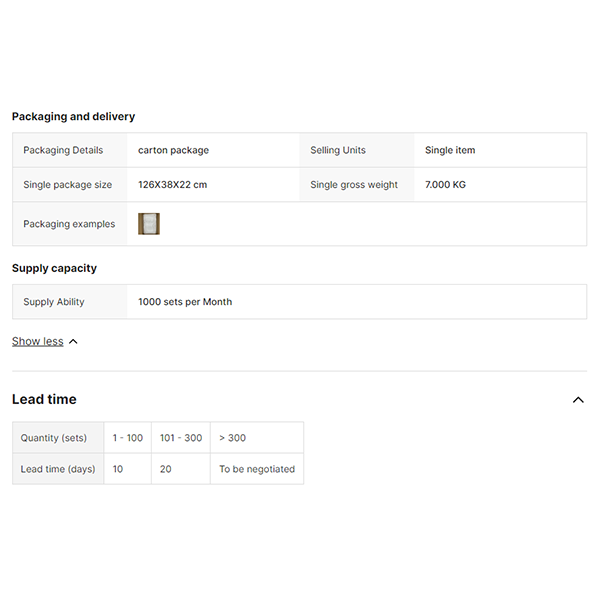The width and height of the screenshot is (600, 600).
Task: Select the > 300 quantity cell
Action: point(232,438)
